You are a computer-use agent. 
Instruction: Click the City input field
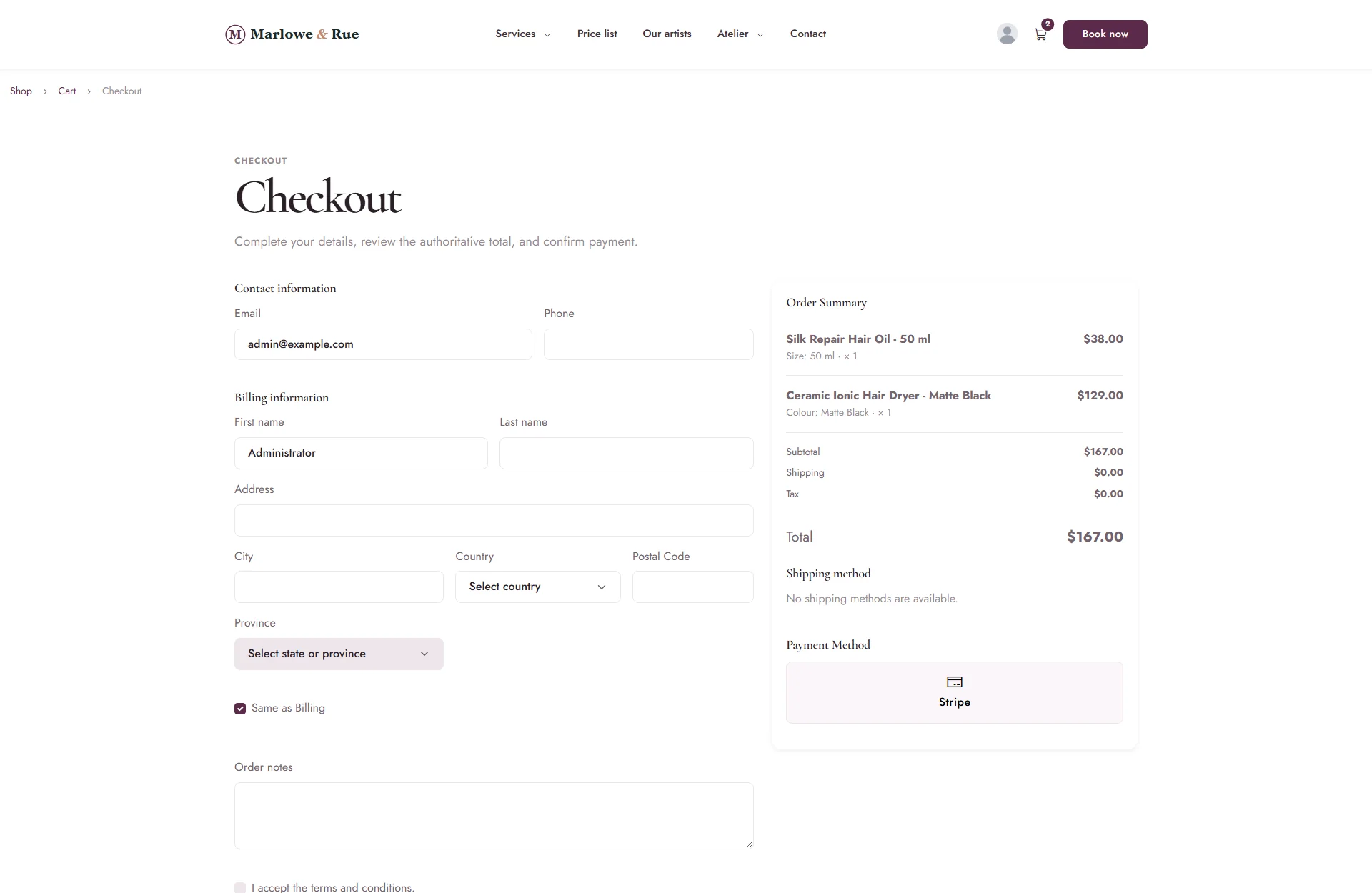pos(339,587)
